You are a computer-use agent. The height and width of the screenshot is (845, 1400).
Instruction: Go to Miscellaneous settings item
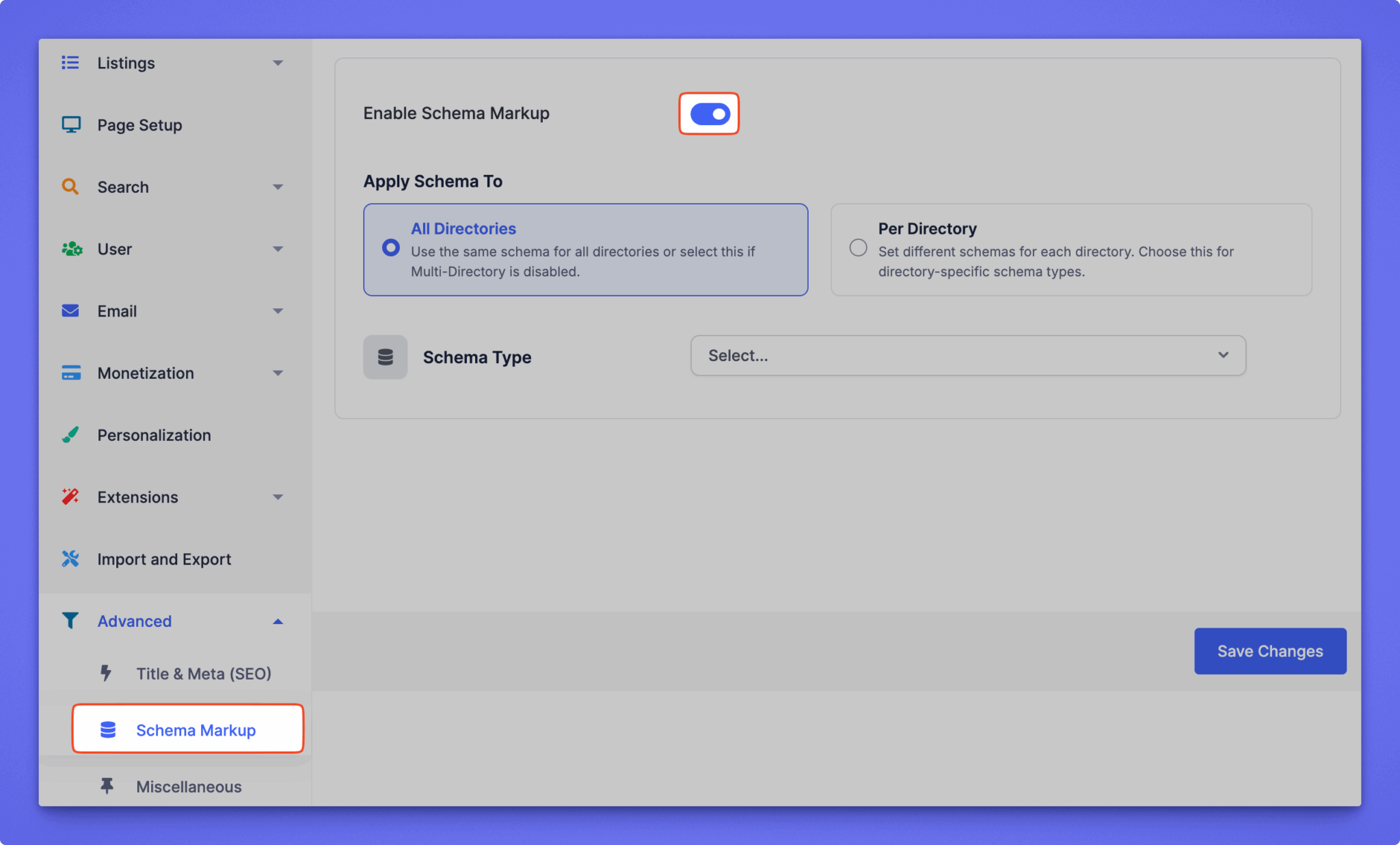pyautogui.click(x=189, y=787)
